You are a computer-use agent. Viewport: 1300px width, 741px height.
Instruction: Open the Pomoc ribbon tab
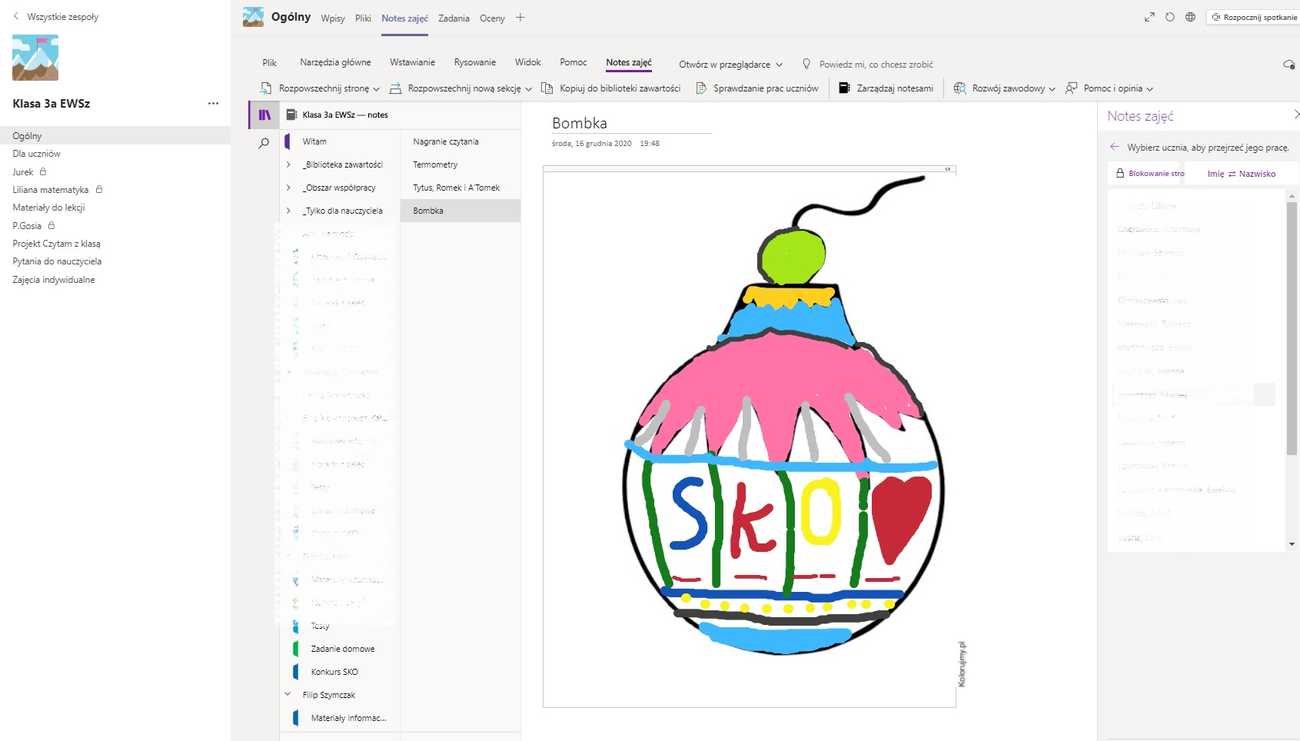point(573,63)
